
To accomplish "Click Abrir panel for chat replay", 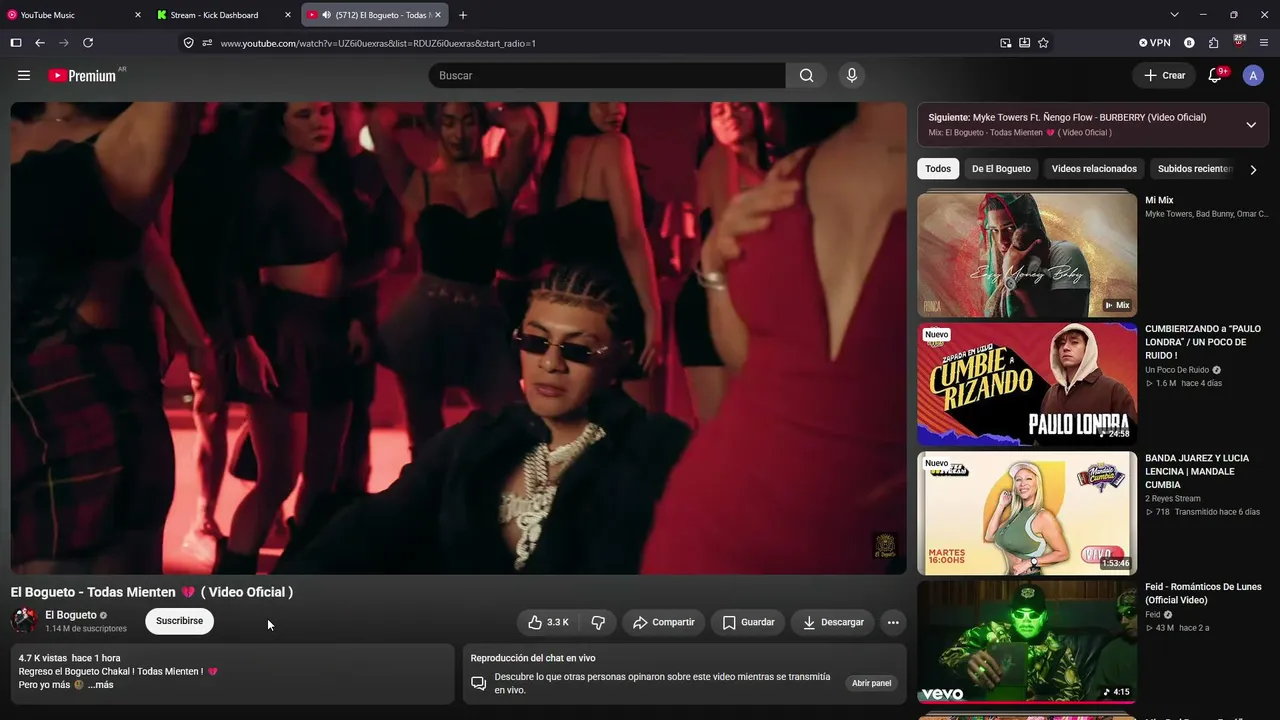I will [871, 684].
